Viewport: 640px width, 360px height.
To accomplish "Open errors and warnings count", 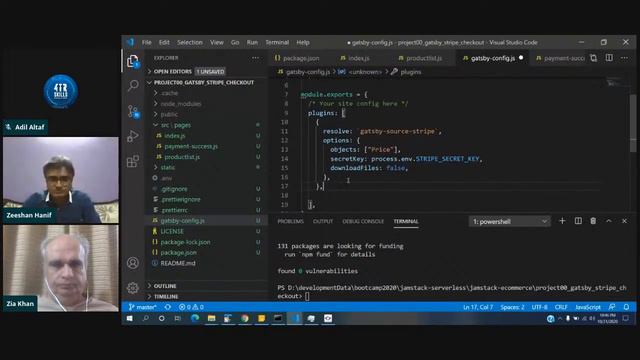I will (x=191, y=307).
